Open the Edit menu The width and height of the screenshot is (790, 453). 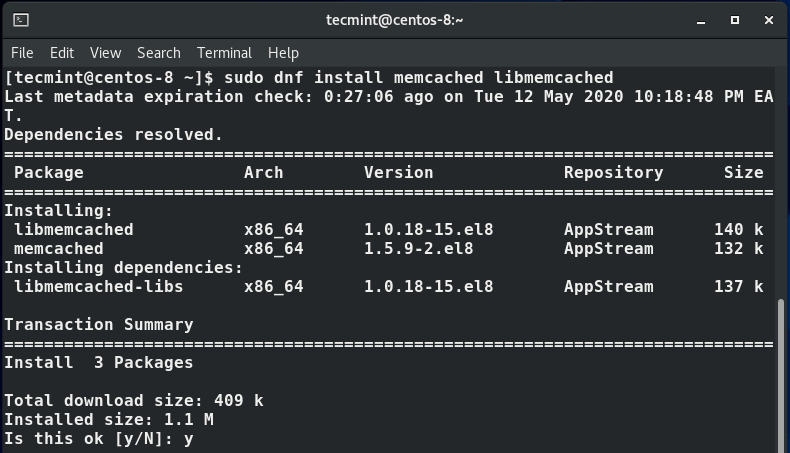coord(62,53)
